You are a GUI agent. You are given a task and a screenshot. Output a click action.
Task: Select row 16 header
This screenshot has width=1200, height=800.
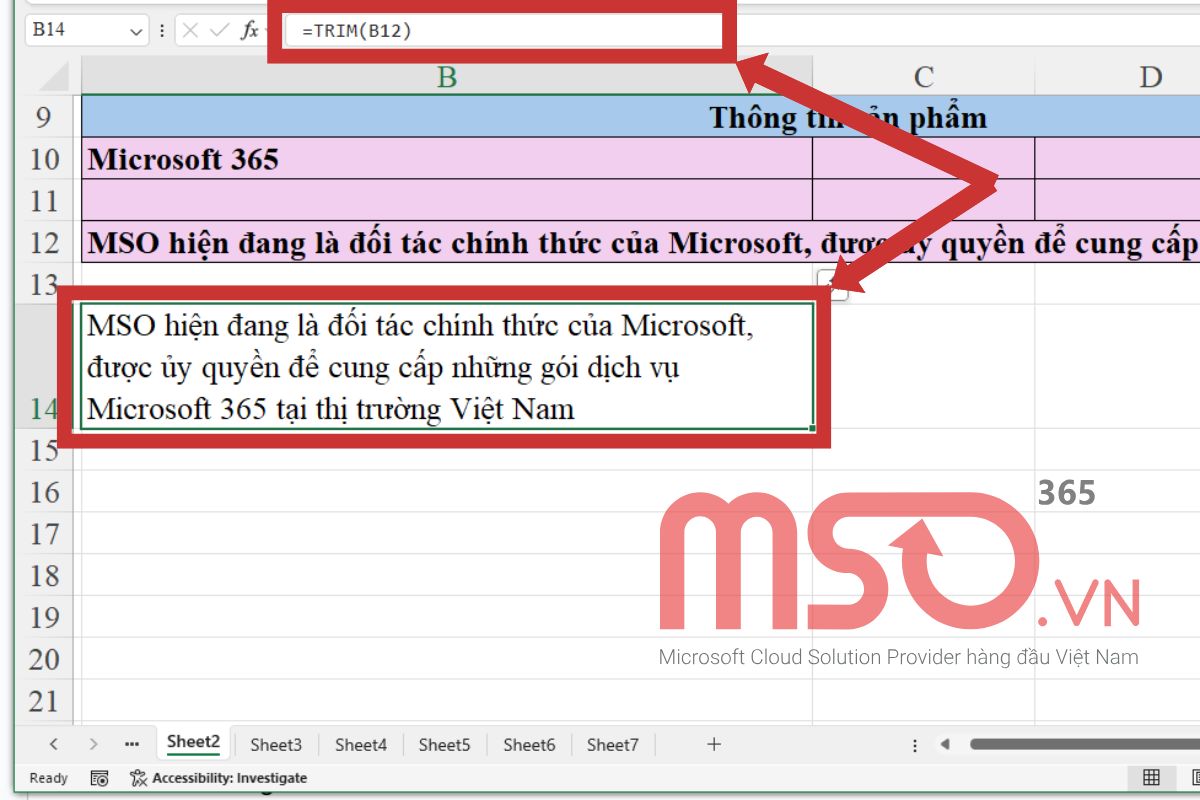pyautogui.click(x=43, y=492)
